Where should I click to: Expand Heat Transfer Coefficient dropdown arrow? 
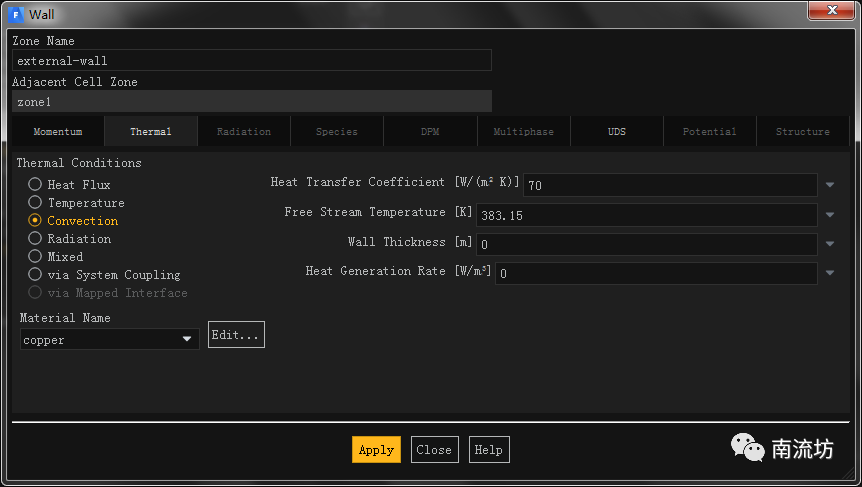(830, 185)
